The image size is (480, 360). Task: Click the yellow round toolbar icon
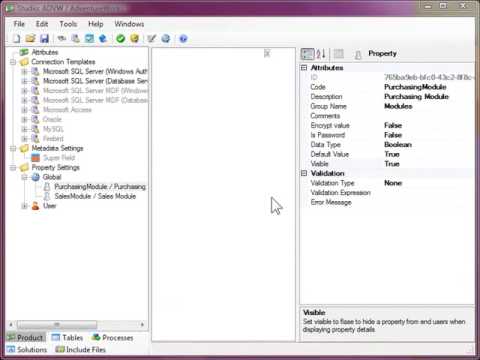click(134, 39)
